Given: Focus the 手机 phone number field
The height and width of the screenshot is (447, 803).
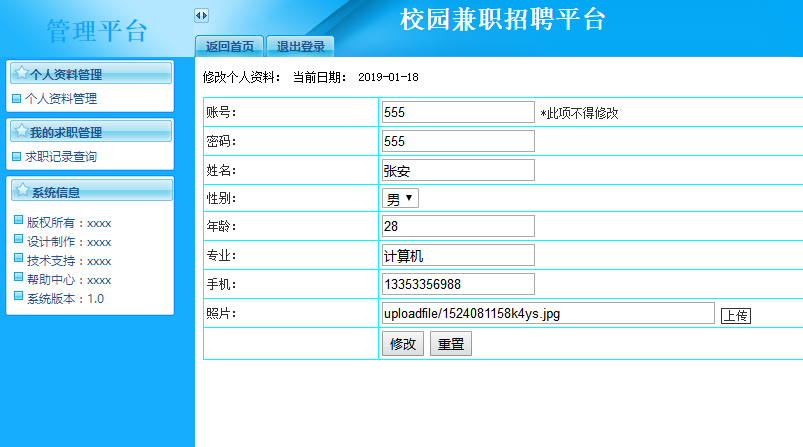Looking at the screenshot, I should pyautogui.click(x=458, y=284).
